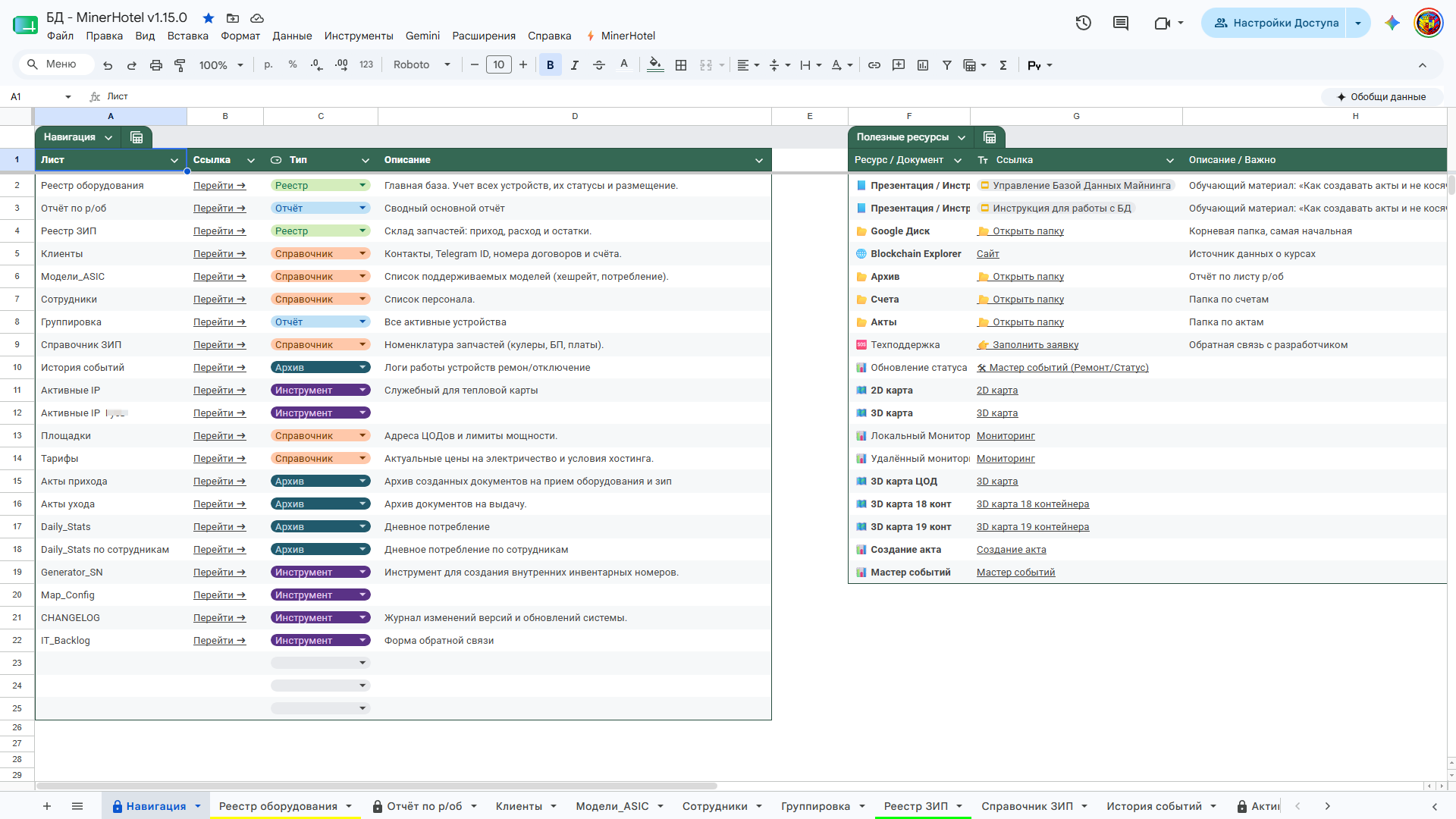
Task: Open Name box dropdown arrow
Action: [x=68, y=97]
